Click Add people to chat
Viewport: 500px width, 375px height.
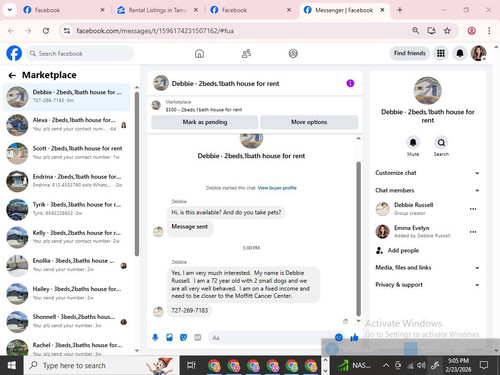point(397,250)
